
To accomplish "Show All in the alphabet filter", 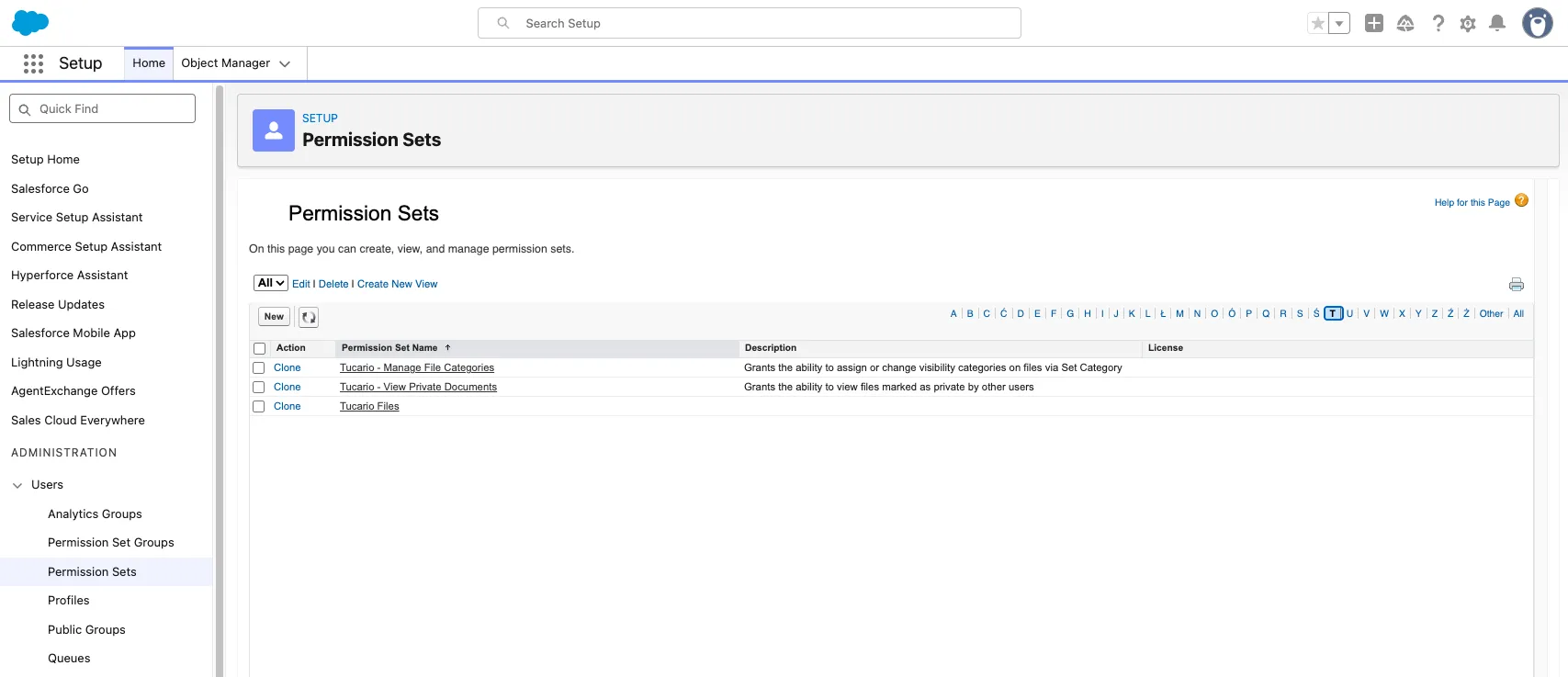I will click(x=1518, y=314).
